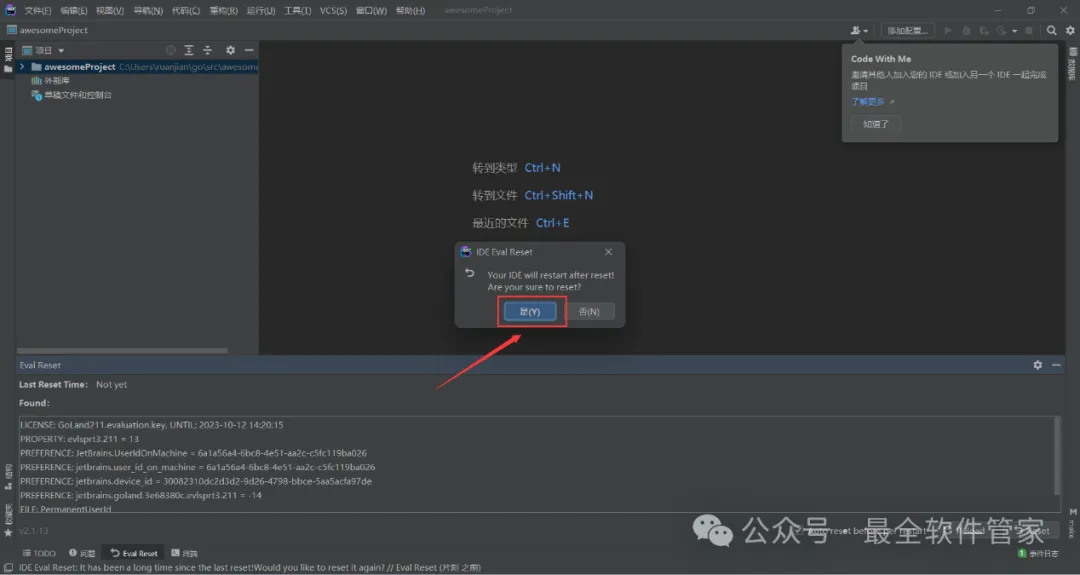Open the make tool tab on right edge
The height and width of the screenshot is (575, 1080).
1072,523
